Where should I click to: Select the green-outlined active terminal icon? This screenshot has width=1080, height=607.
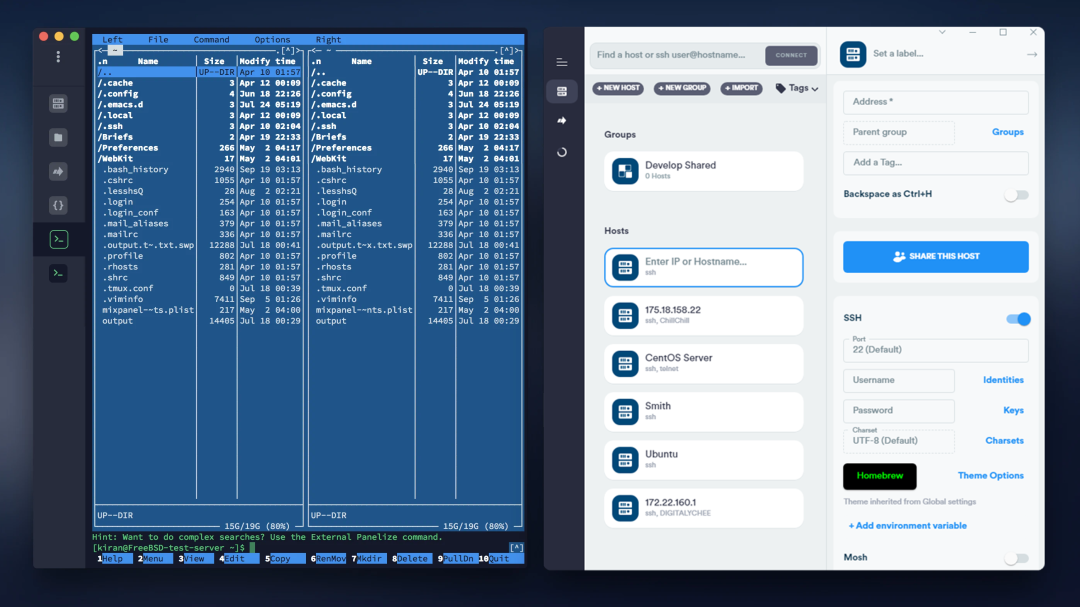point(58,239)
